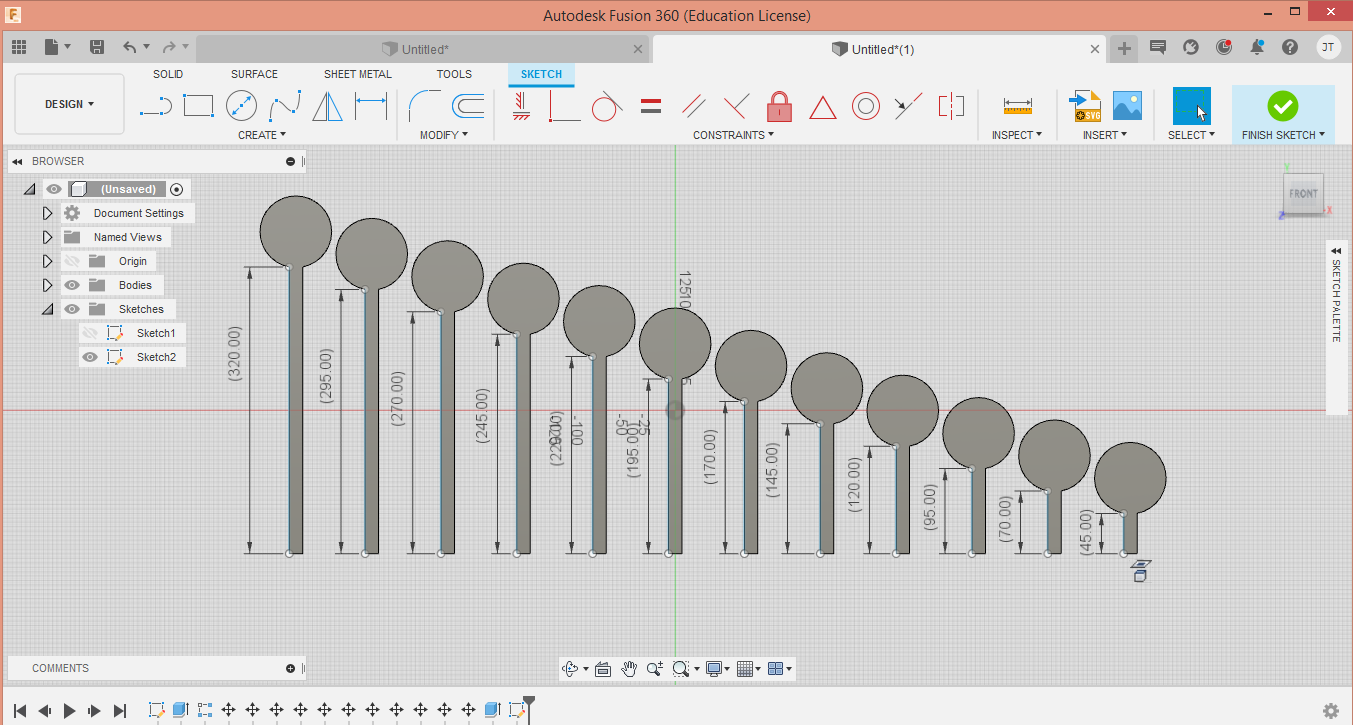This screenshot has width=1353, height=725.
Task: Click the Insert Canvas image icon
Action: coord(1127,105)
